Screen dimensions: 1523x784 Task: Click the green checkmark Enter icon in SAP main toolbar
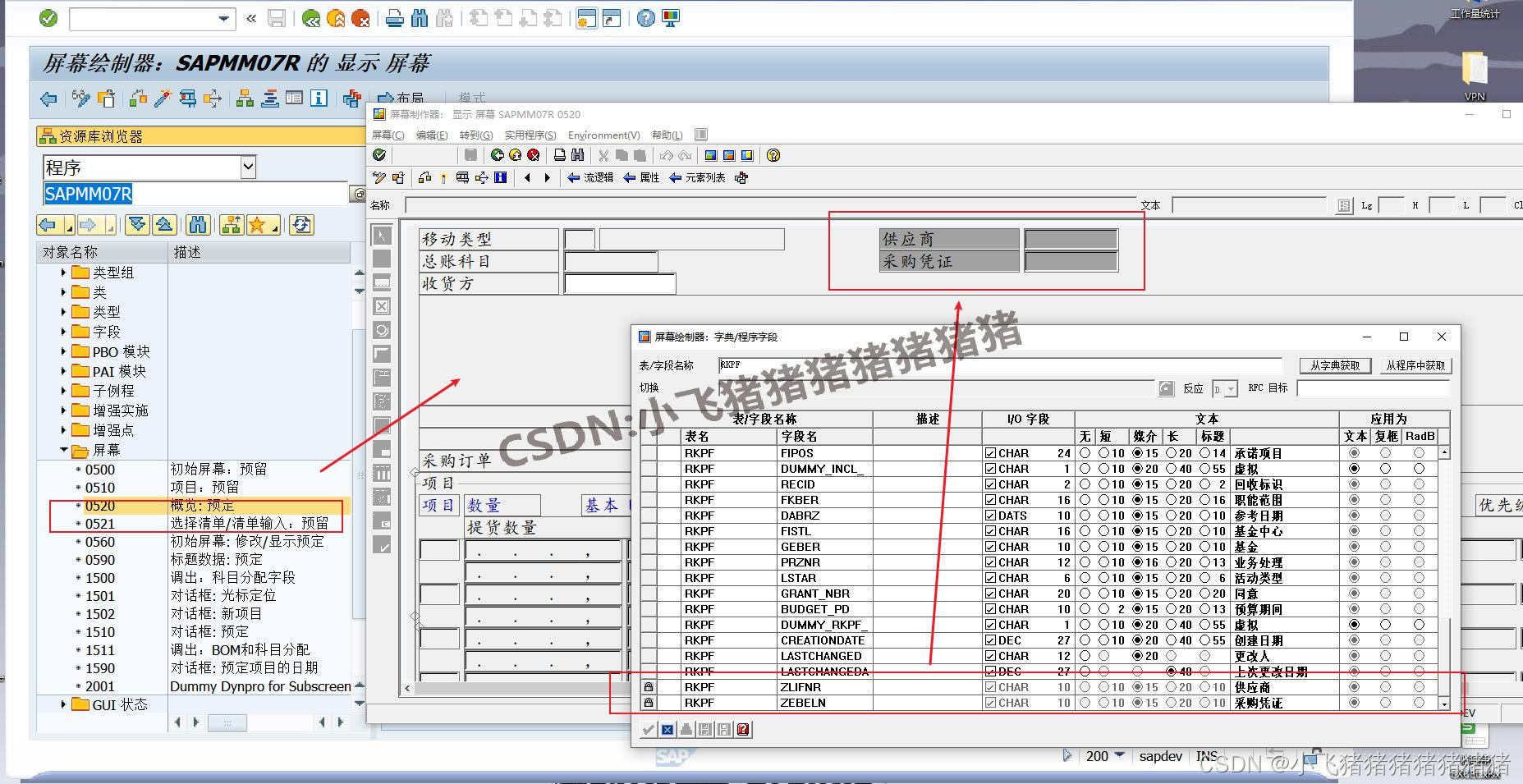tap(48, 18)
